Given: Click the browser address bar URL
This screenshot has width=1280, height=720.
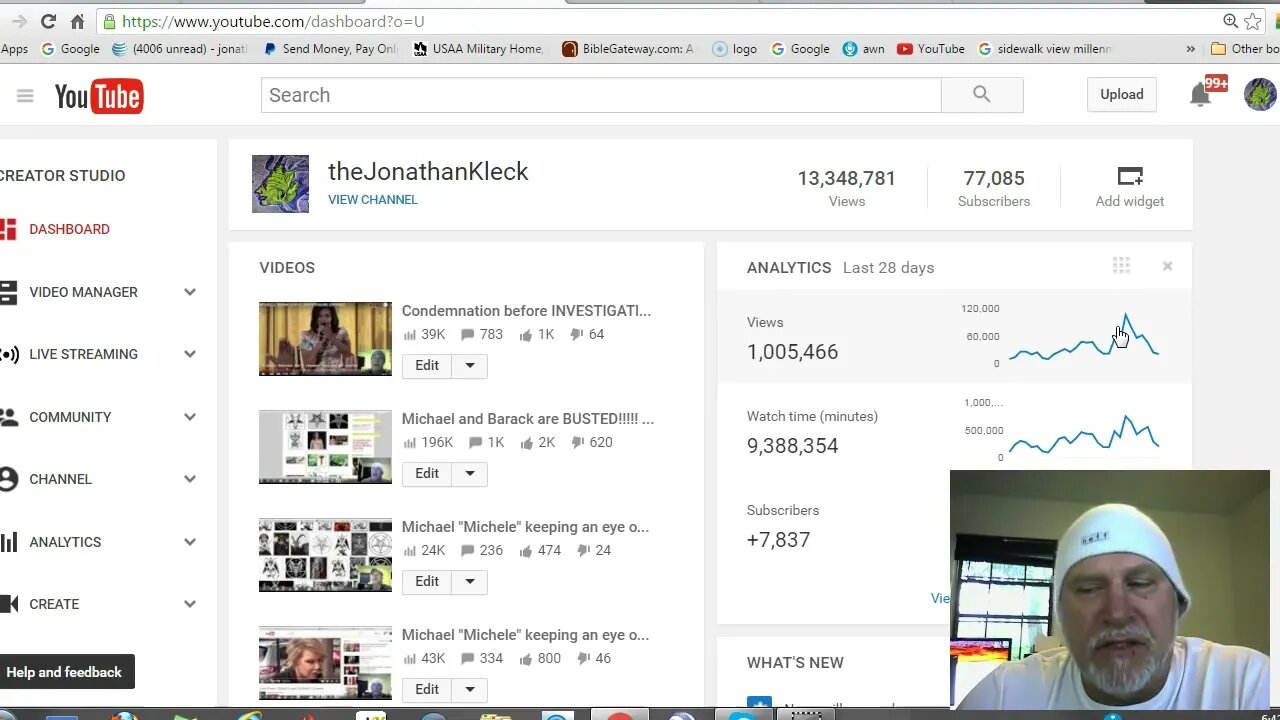Looking at the screenshot, I should [x=273, y=21].
